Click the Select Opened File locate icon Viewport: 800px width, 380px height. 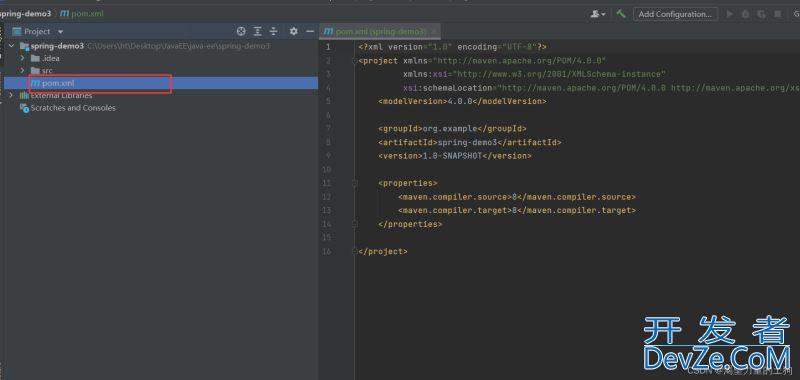(x=241, y=32)
